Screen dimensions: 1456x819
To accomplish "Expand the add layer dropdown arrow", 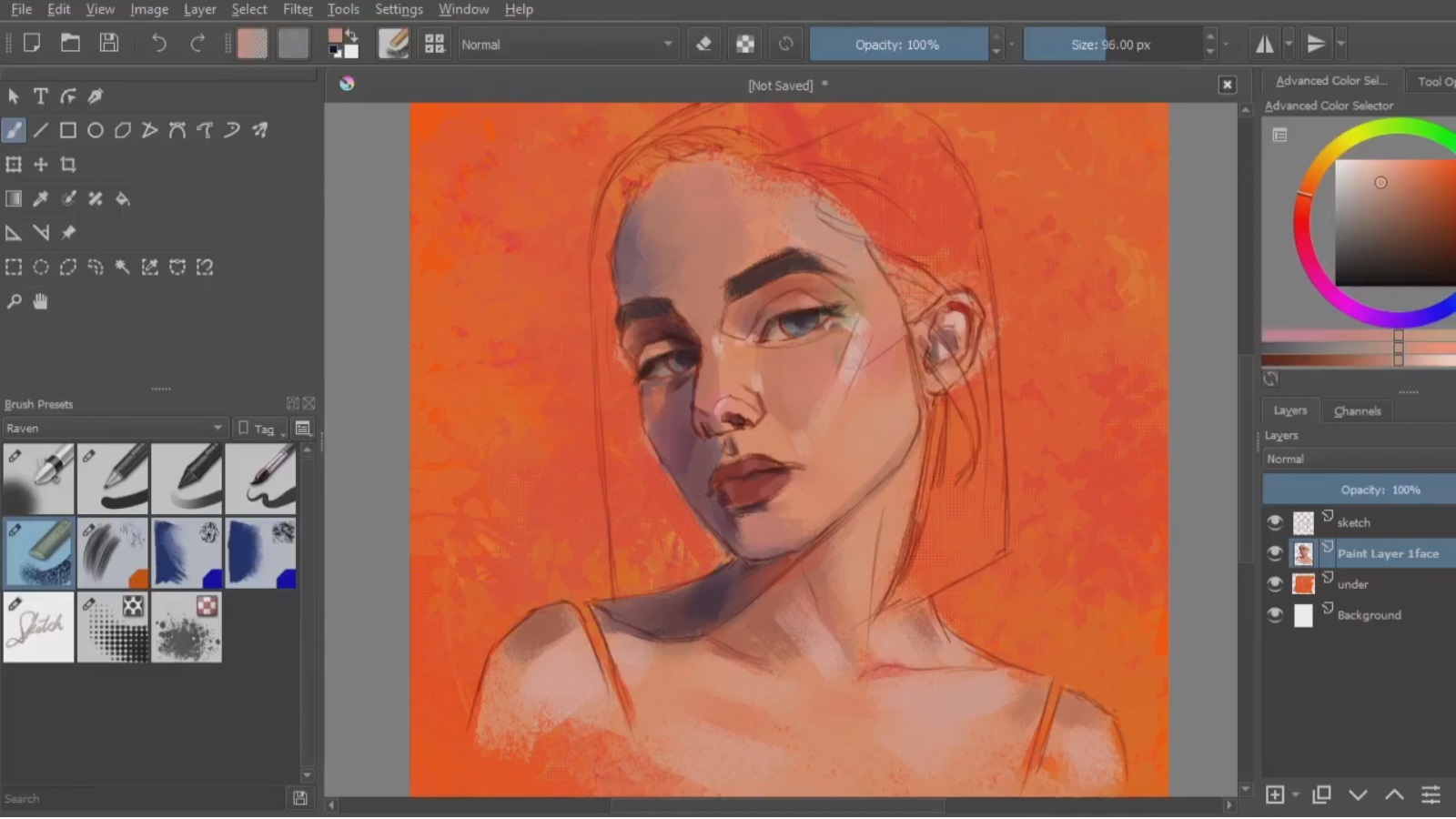I will [1295, 795].
